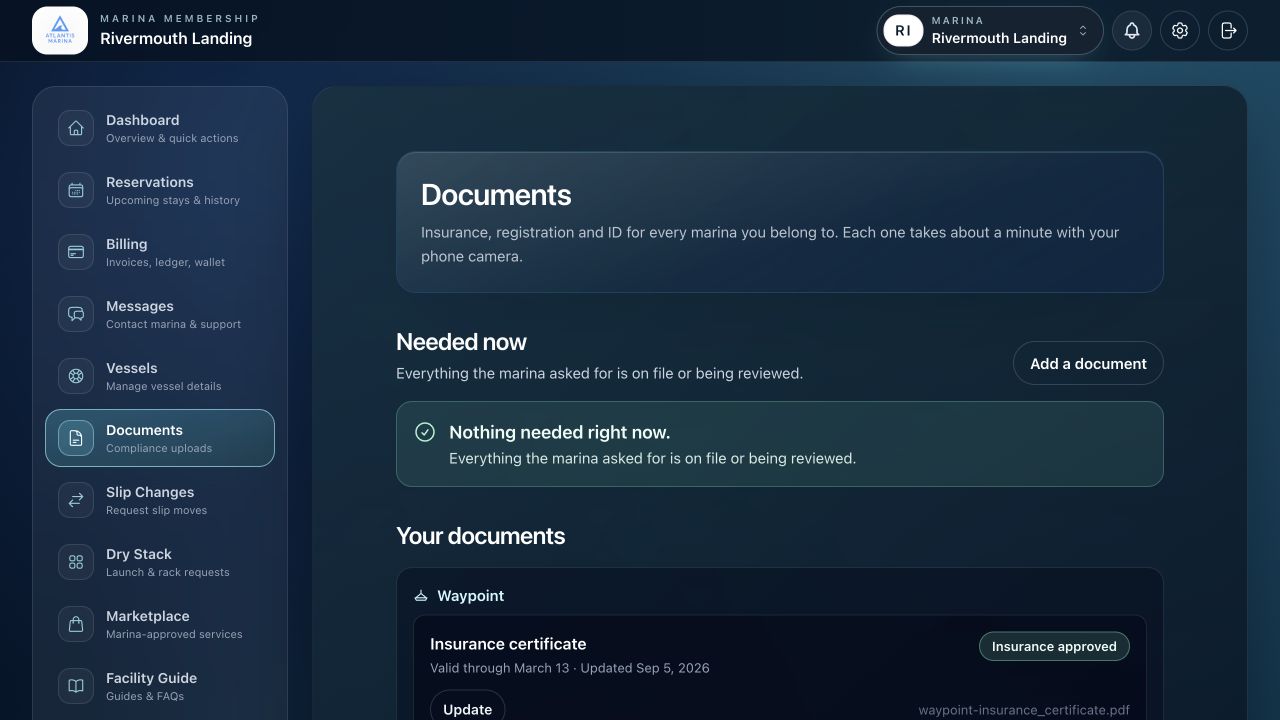Viewport: 1280px width, 720px height.
Task: Open settings gear in header
Action: (x=1180, y=31)
